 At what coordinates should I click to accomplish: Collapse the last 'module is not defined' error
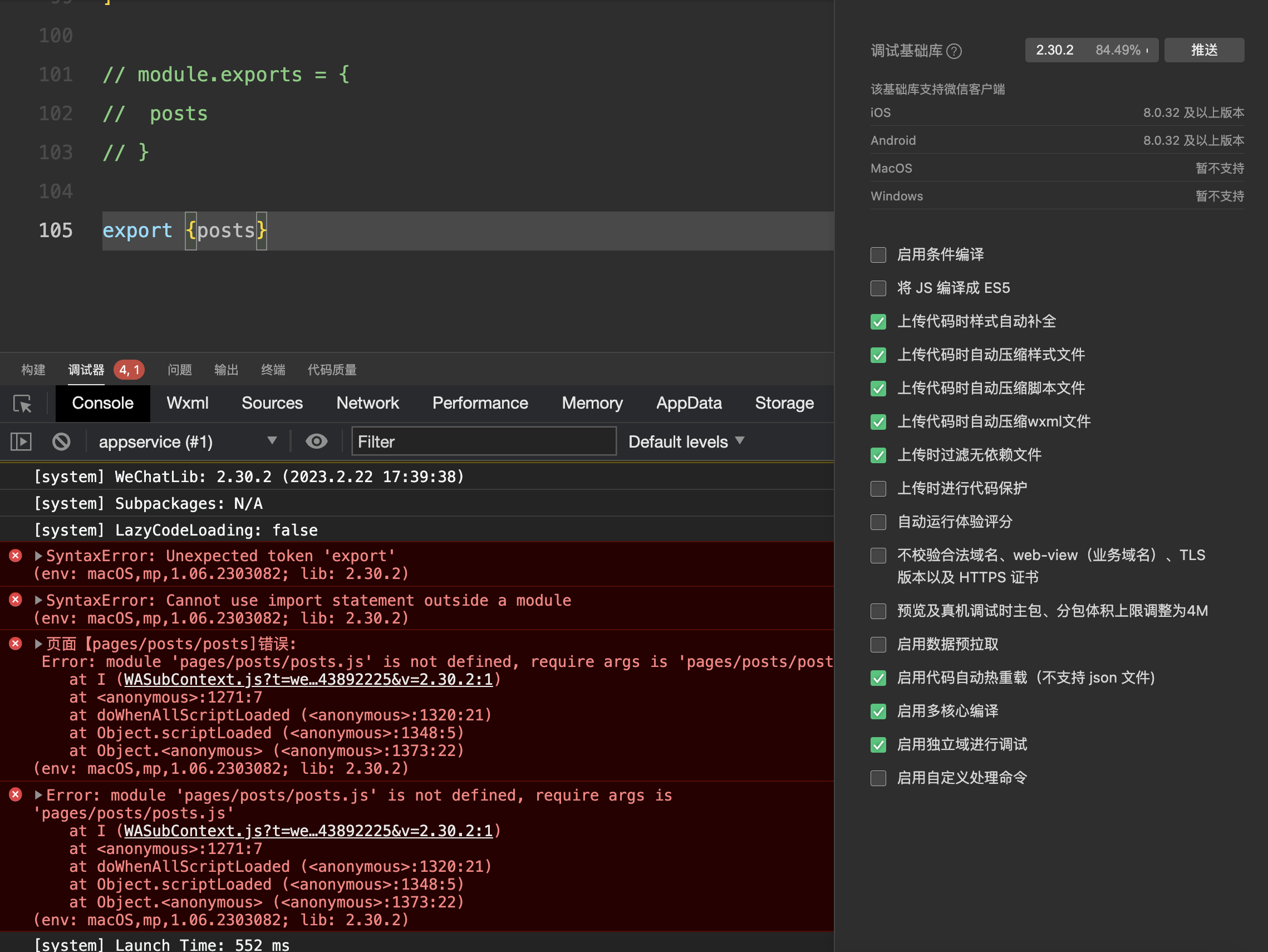click(x=38, y=795)
